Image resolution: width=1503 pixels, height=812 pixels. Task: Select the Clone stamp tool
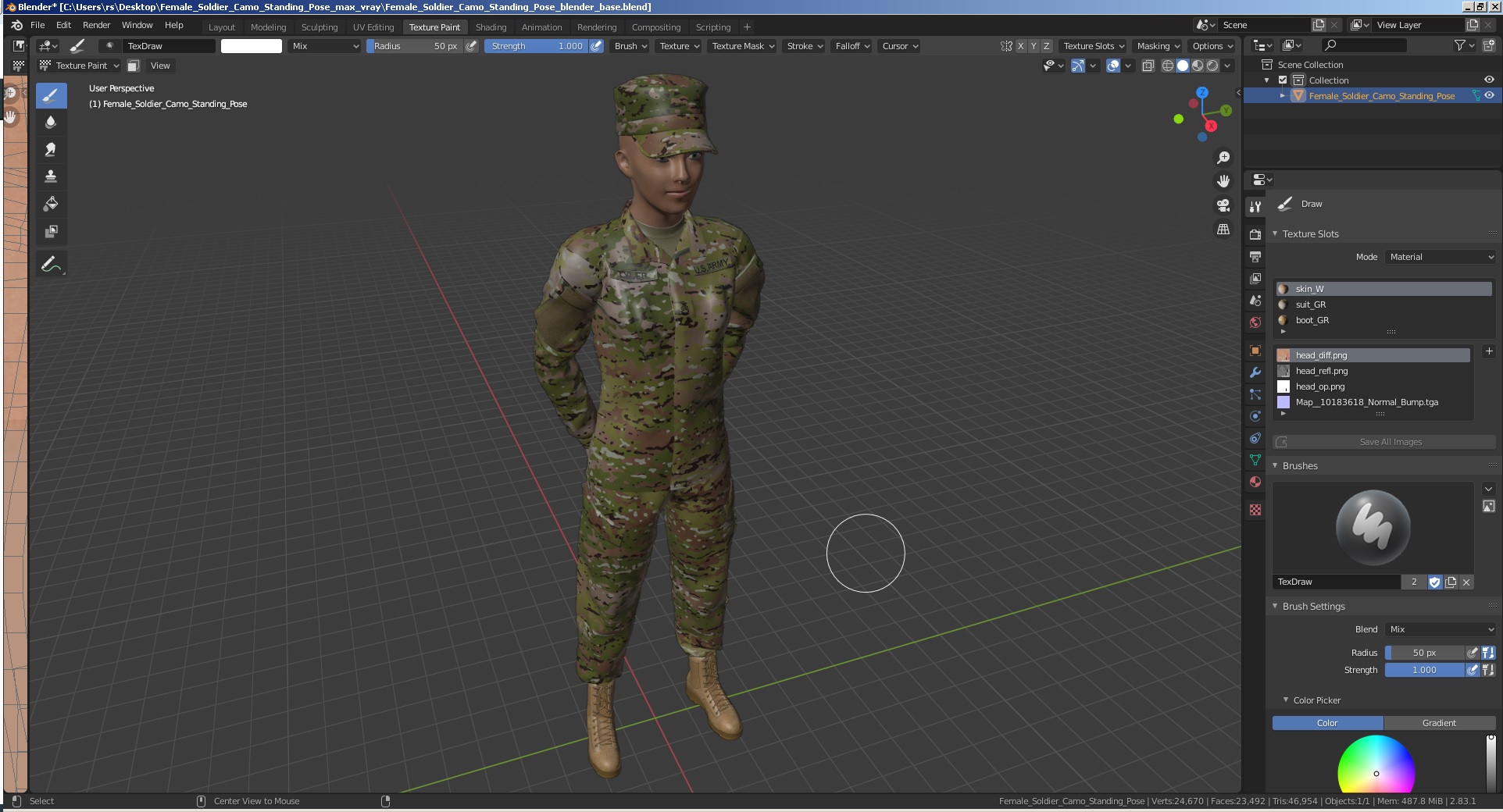pyautogui.click(x=51, y=176)
